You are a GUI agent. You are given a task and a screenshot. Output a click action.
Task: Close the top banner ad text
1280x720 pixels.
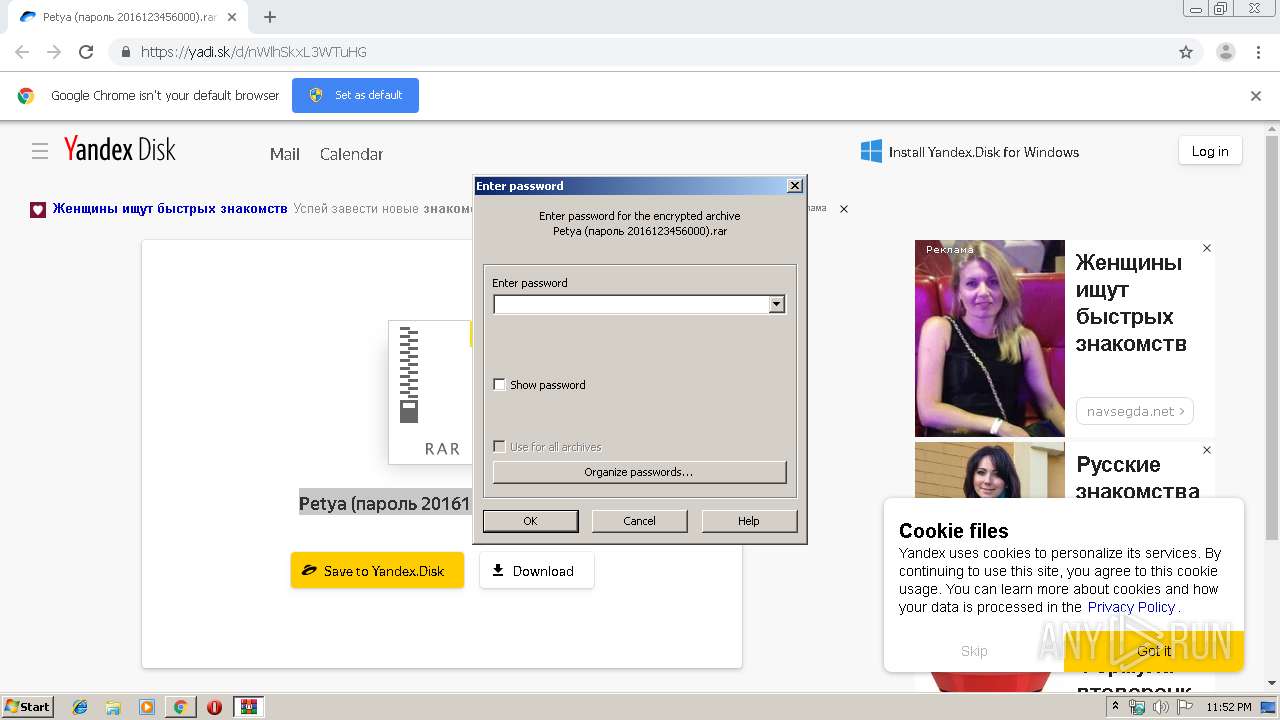[x=843, y=209]
